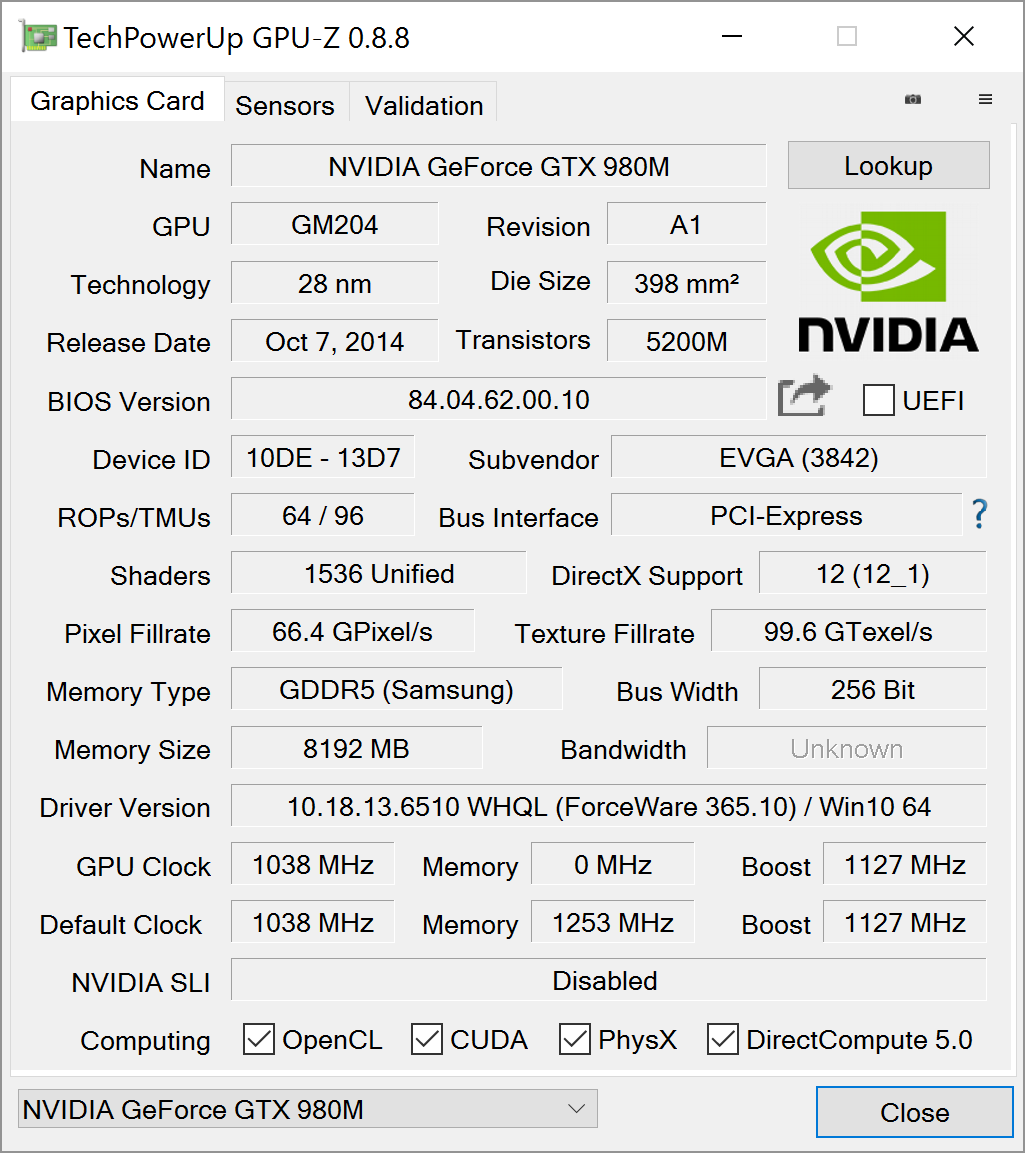Open the graphics card selection dropdown
1025x1153 pixels.
click(x=307, y=1109)
